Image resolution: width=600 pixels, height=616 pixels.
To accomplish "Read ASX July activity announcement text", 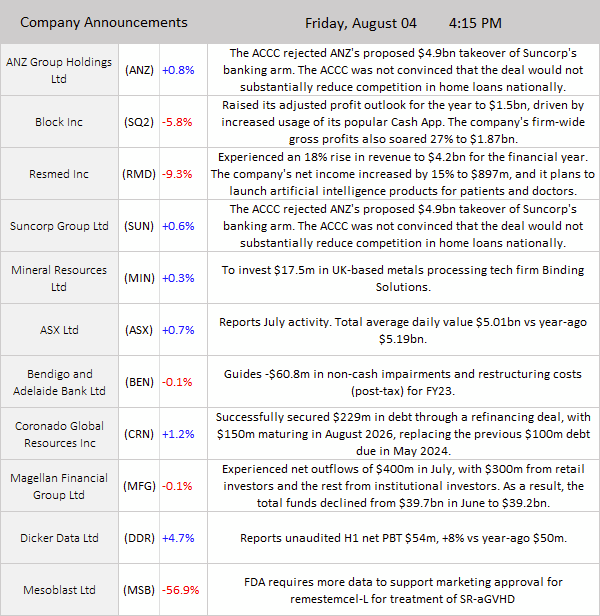I will click(402, 330).
